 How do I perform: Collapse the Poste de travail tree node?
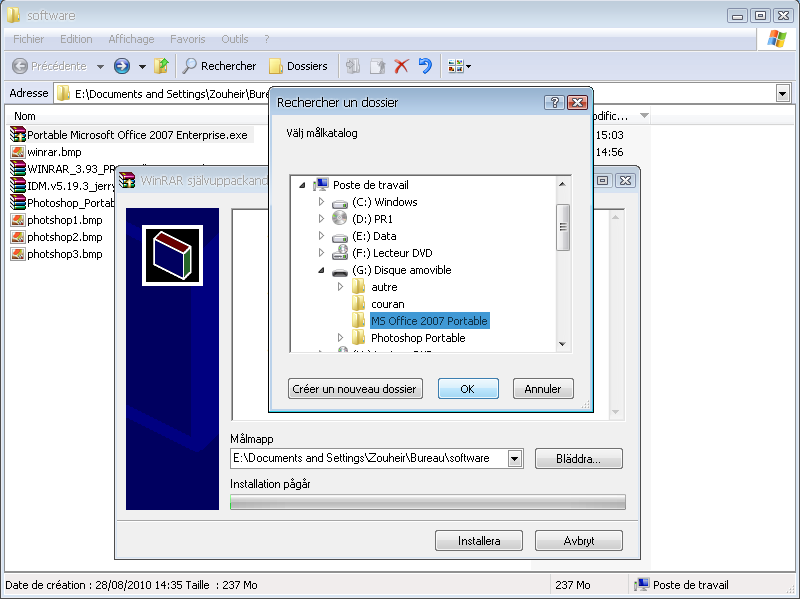(303, 185)
